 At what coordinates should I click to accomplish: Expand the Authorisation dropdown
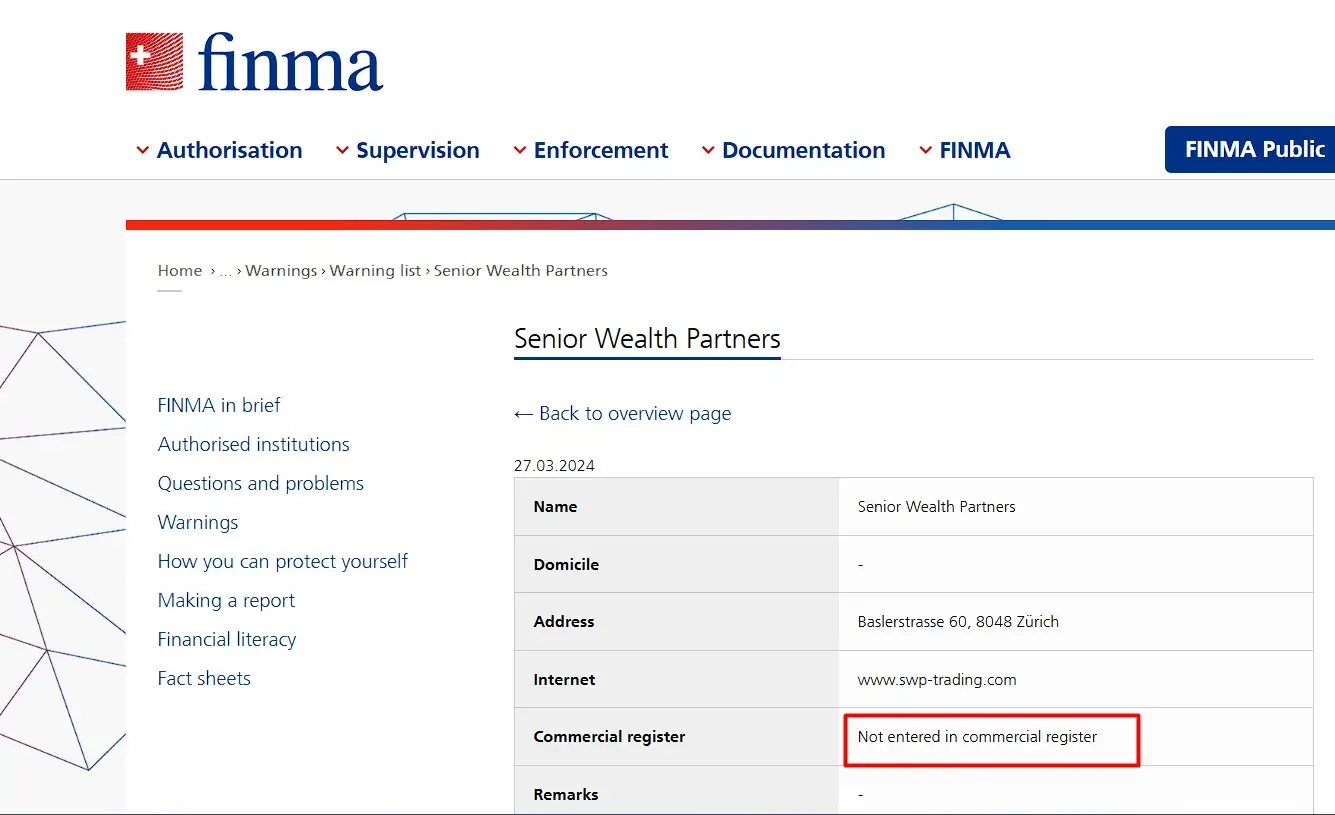229,150
